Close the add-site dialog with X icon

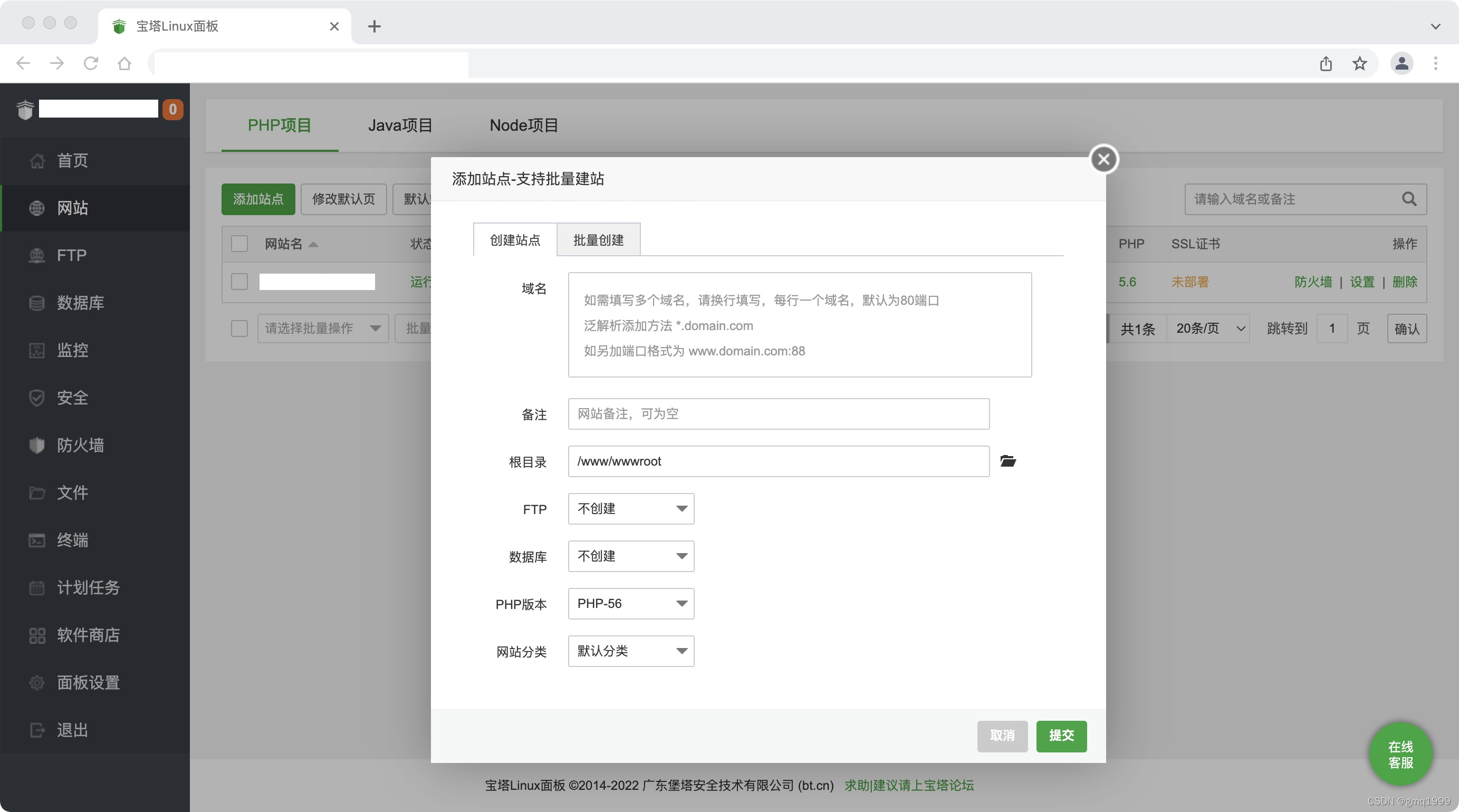[x=1103, y=159]
